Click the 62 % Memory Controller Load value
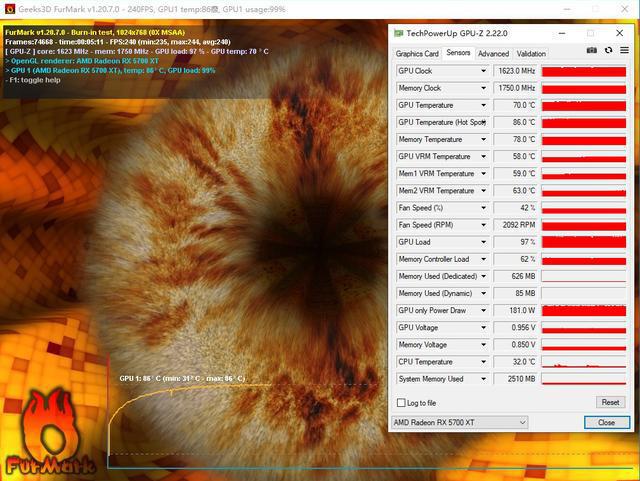This screenshot has height=481, width=640. (515, 259)
